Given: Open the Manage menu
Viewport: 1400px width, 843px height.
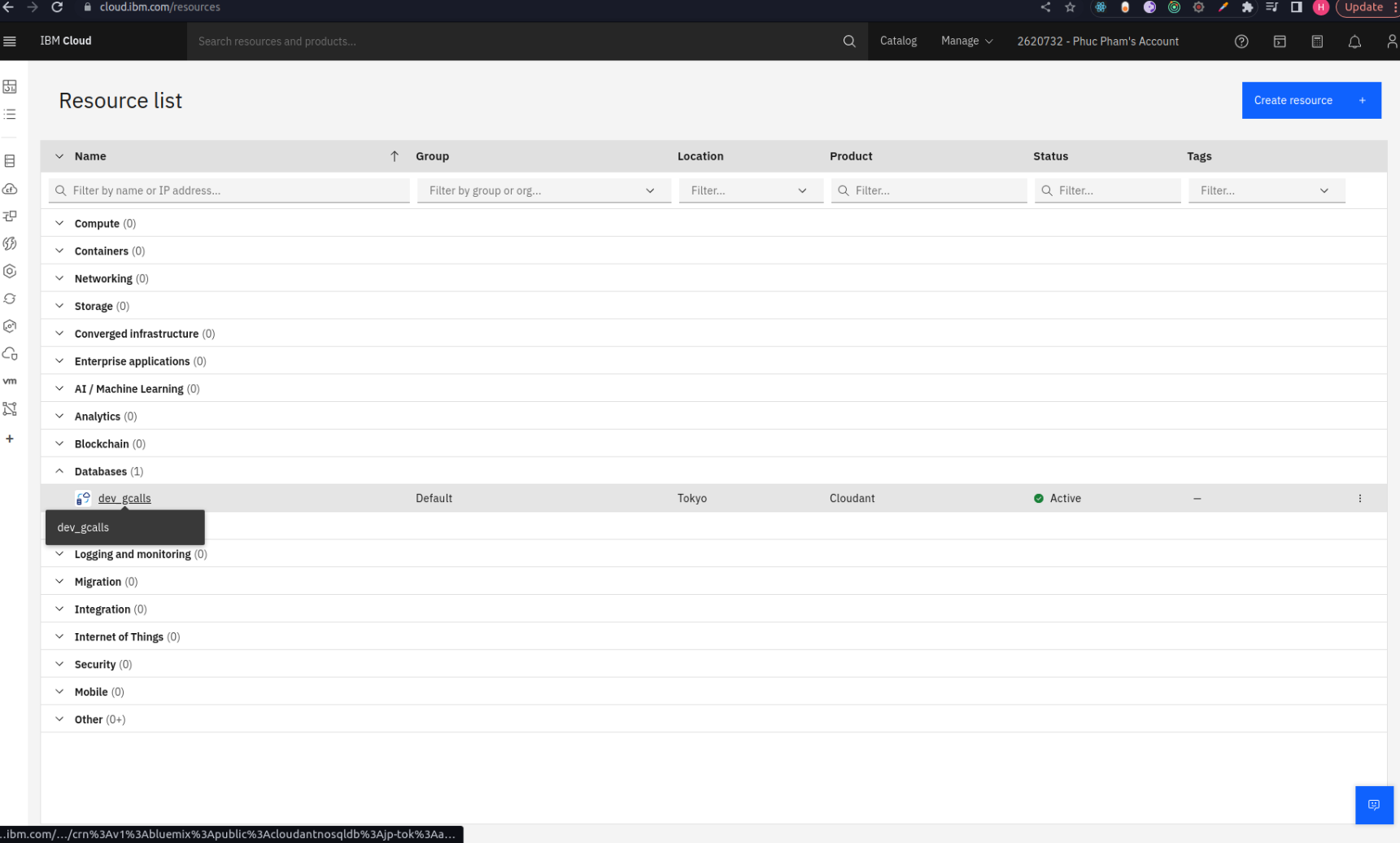Looking at the screenshot, I should tap(966, 41).
